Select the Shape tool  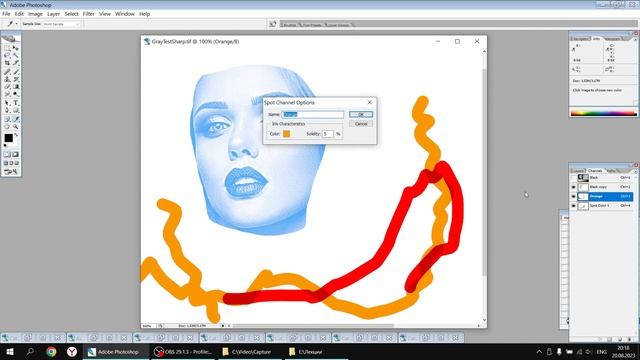[16, 111]
